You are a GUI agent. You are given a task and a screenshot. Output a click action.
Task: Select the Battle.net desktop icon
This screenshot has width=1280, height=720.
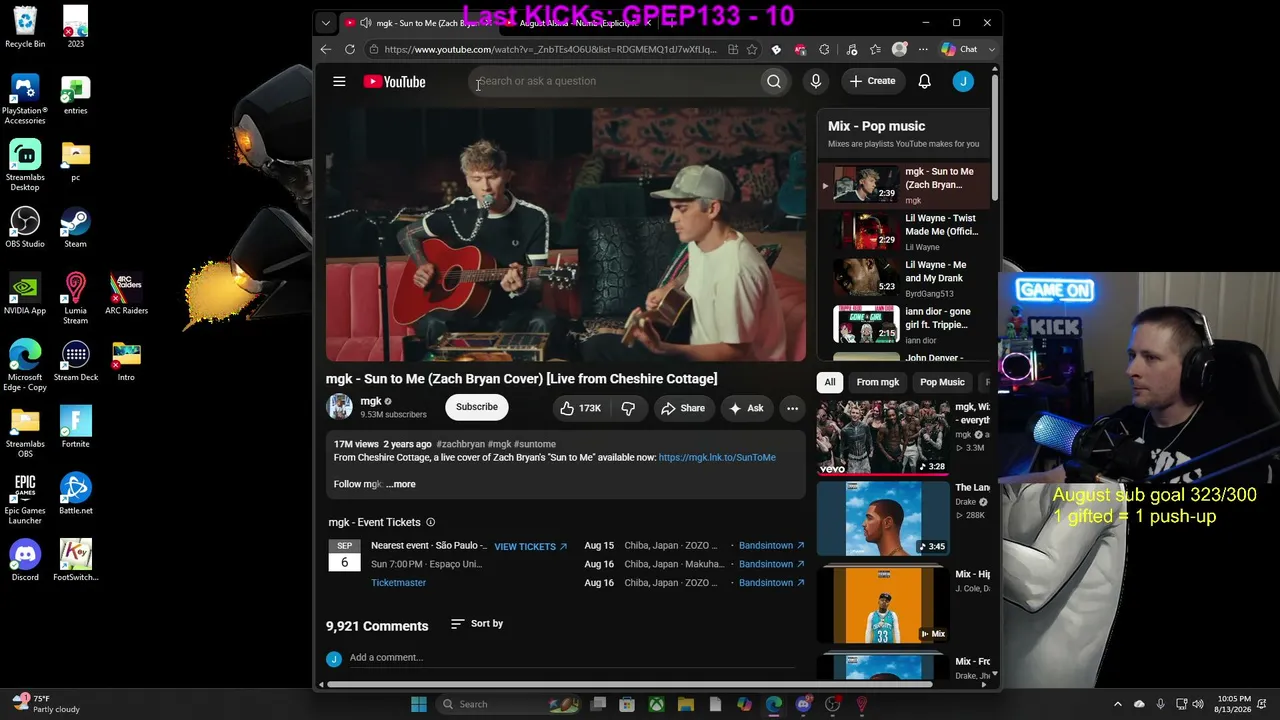pyautogui.click(x=75, y=493)
